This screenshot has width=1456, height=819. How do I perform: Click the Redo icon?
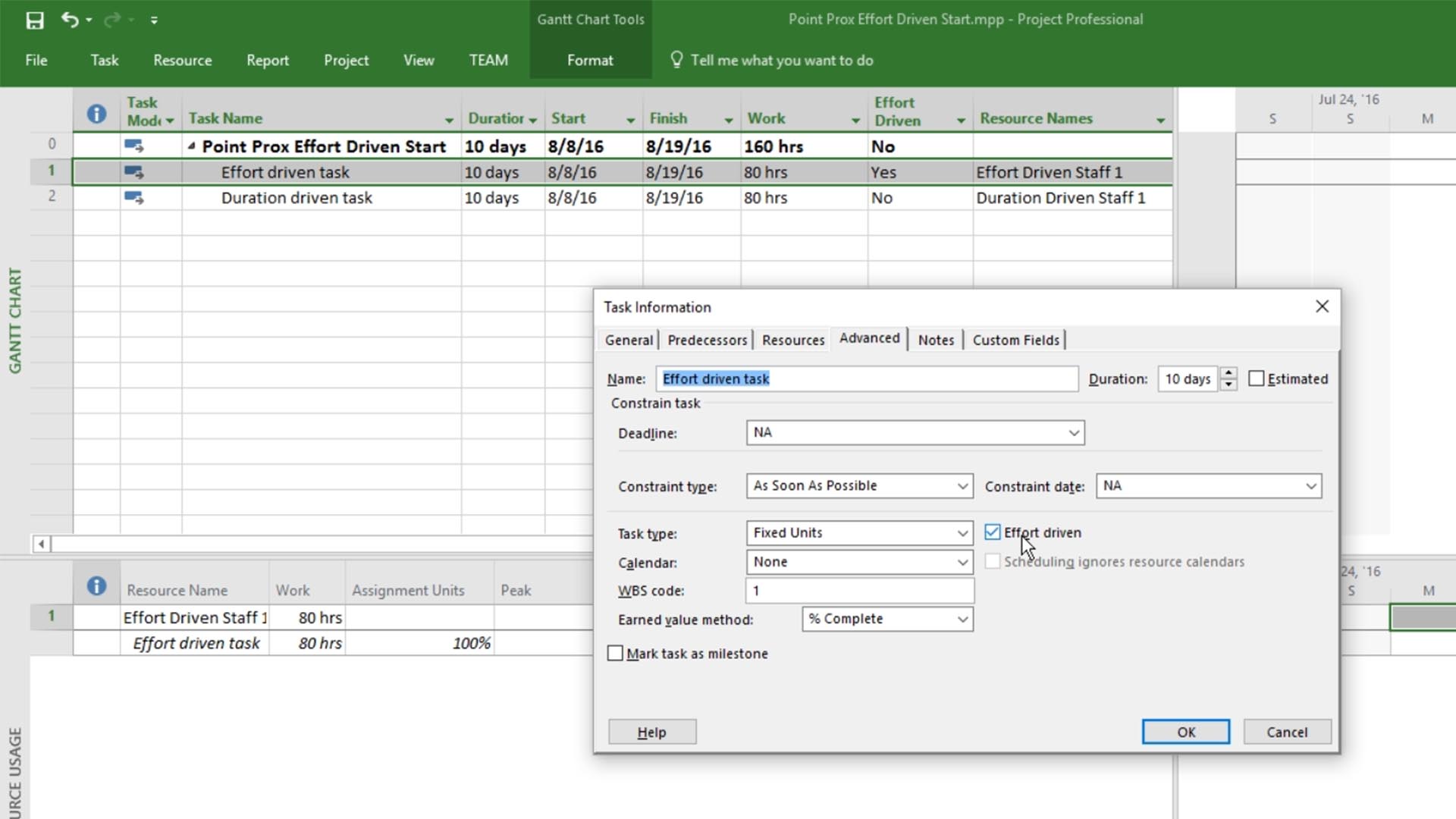[111, 20]
